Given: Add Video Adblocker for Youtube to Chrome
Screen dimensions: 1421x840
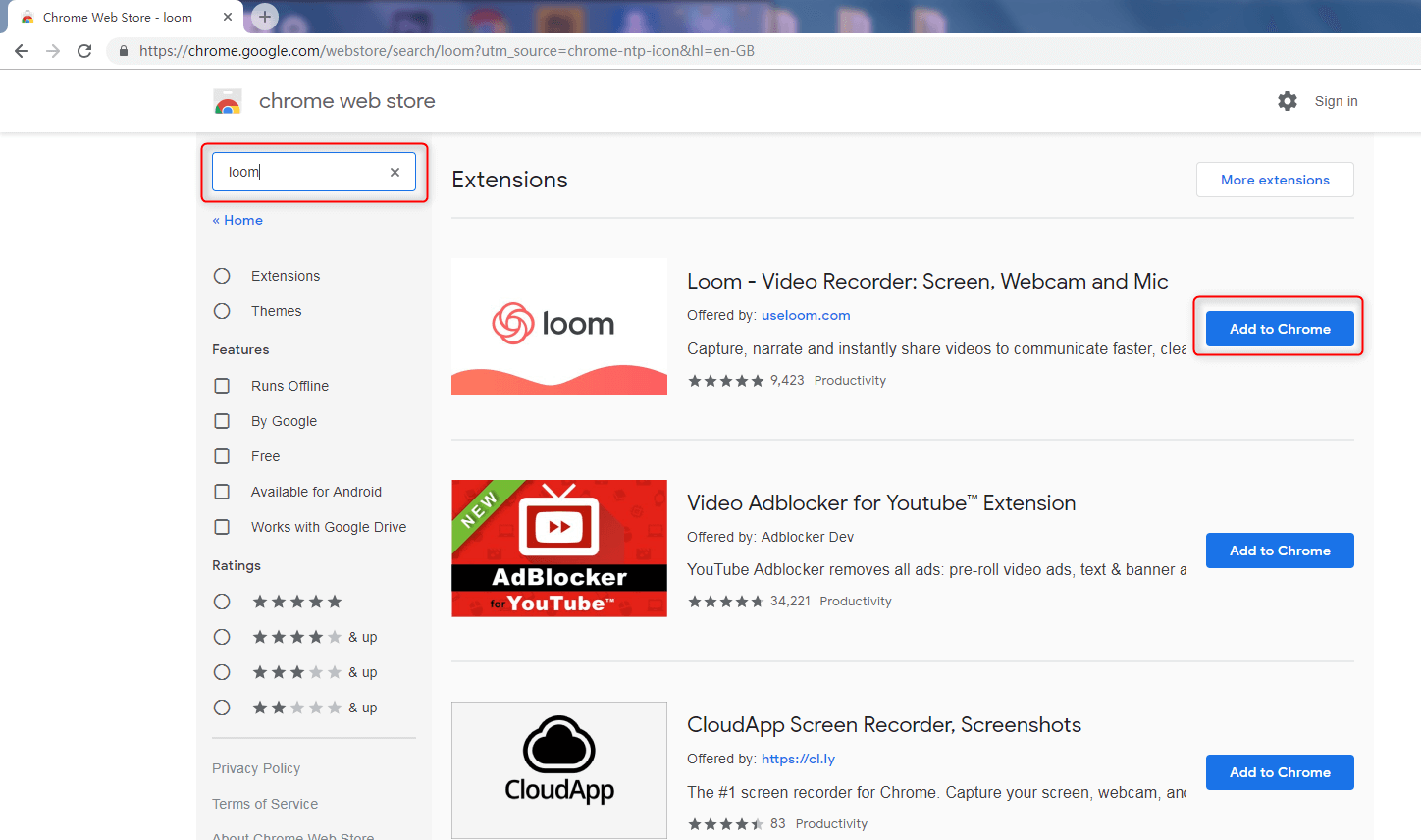Looking at the screenshot, I should 1280,551.
